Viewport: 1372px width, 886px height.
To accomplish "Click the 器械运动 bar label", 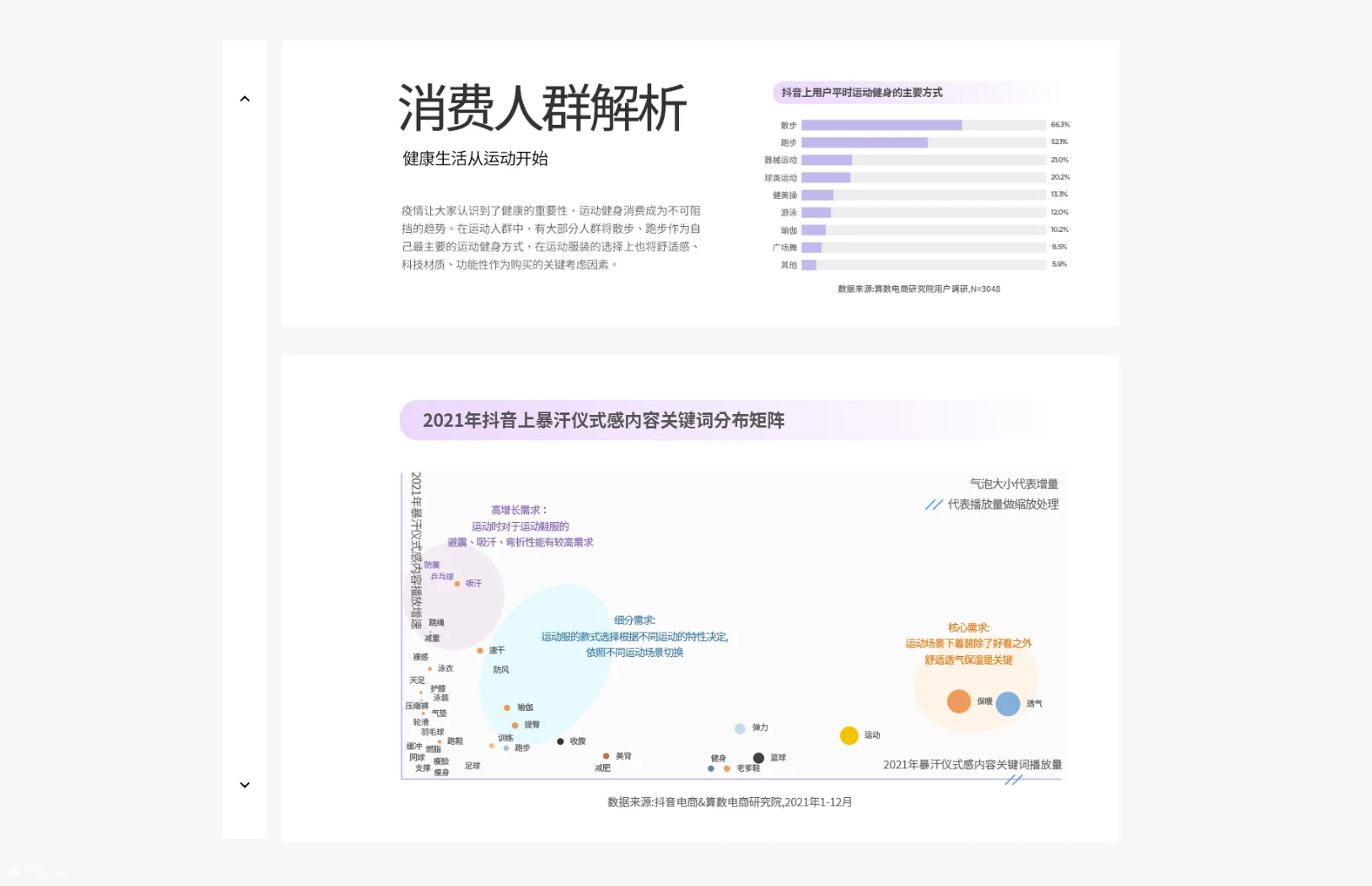I will coord(780,160).
